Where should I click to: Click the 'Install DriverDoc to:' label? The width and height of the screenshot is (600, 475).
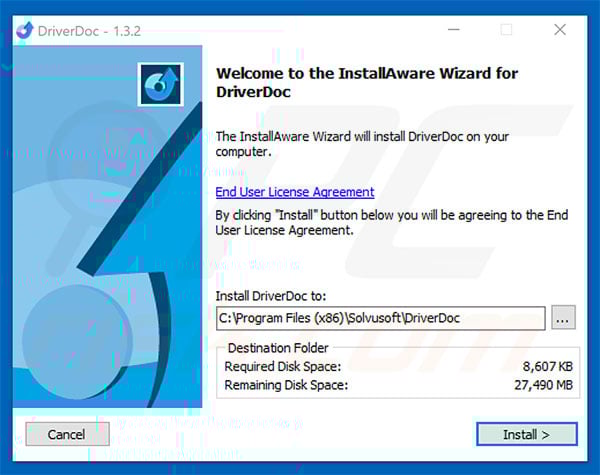pos(271,296)
